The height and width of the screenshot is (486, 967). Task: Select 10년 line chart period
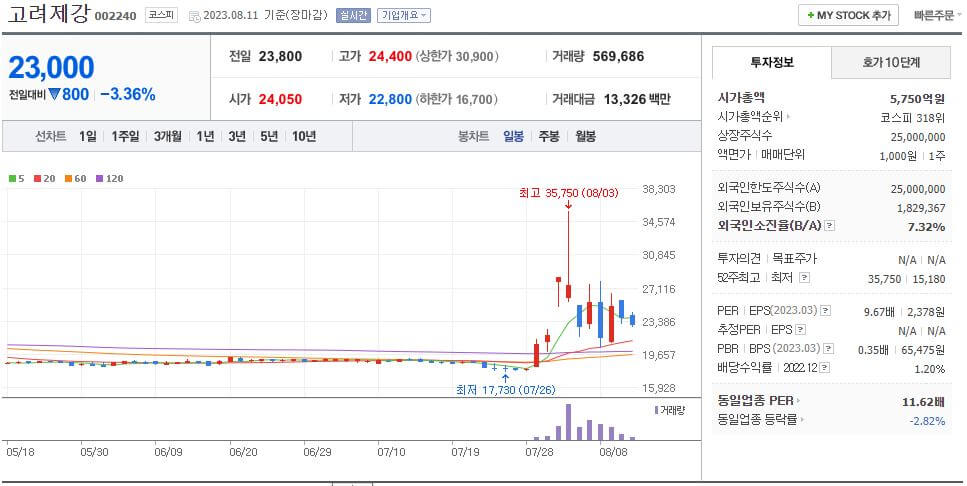pyautogui.click(x=304, y=136)
